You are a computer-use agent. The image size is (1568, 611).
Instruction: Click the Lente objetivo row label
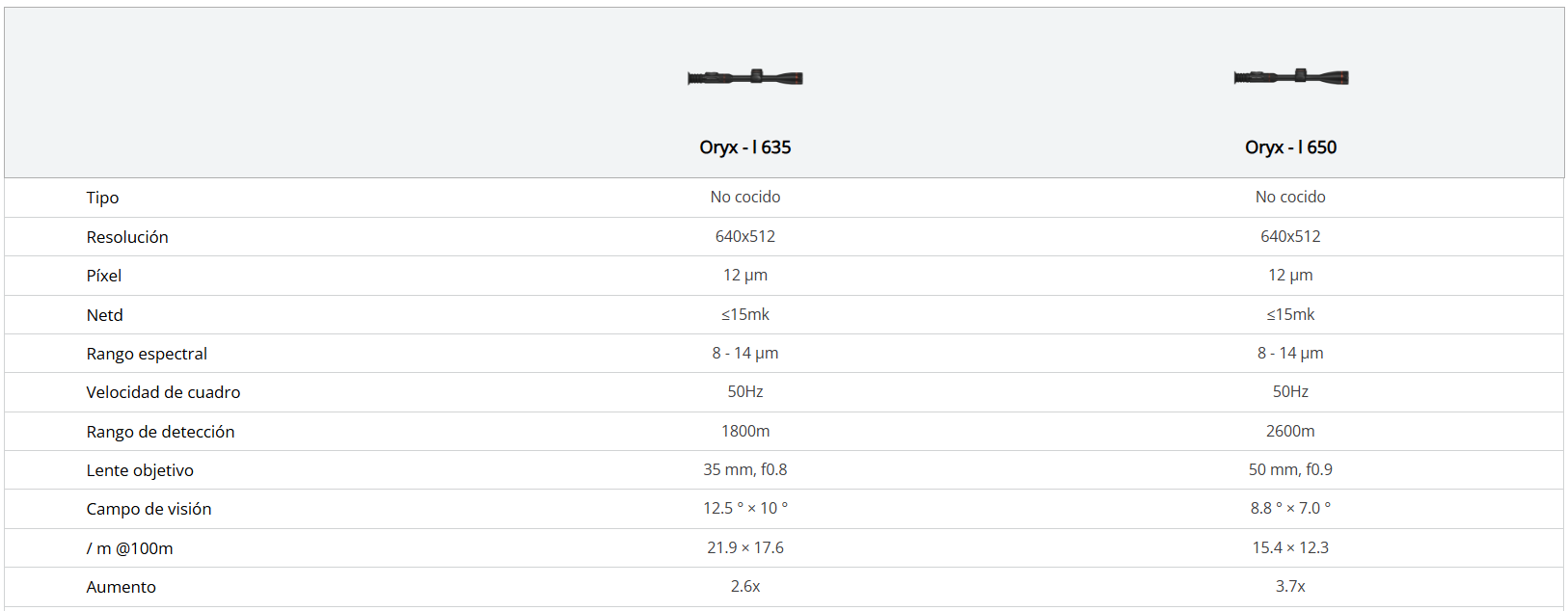(140, 470)
